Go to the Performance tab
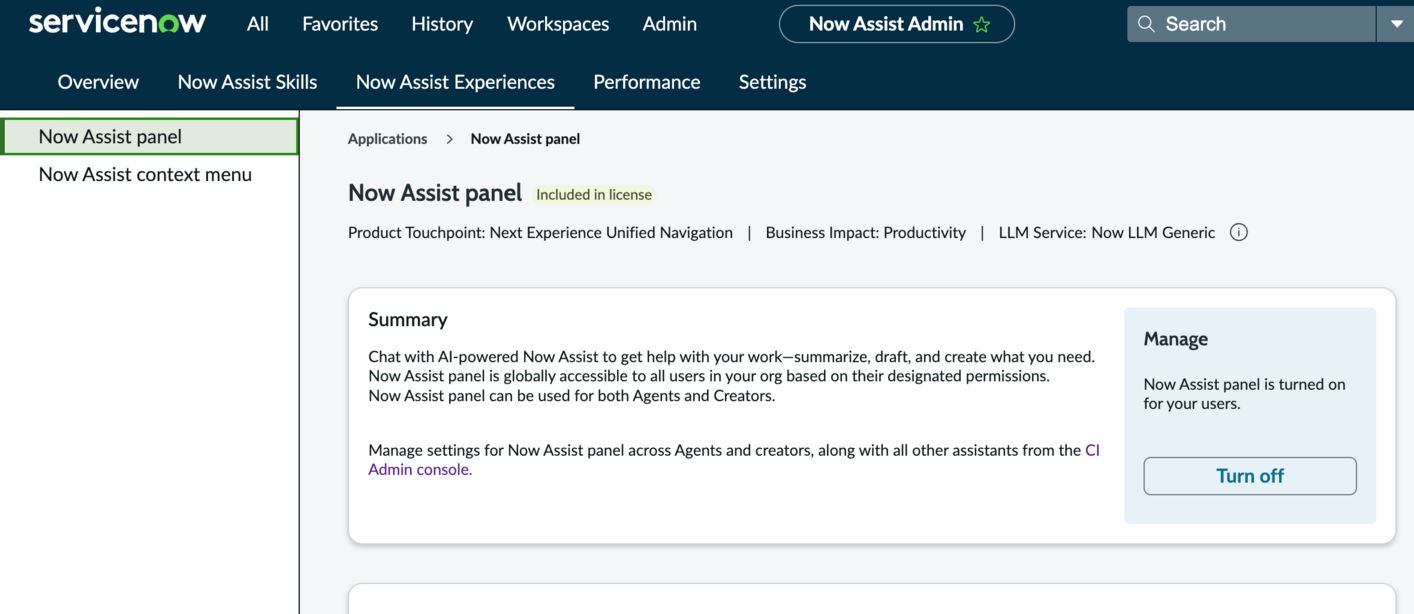1414x614 pixels. pos(647,82)
